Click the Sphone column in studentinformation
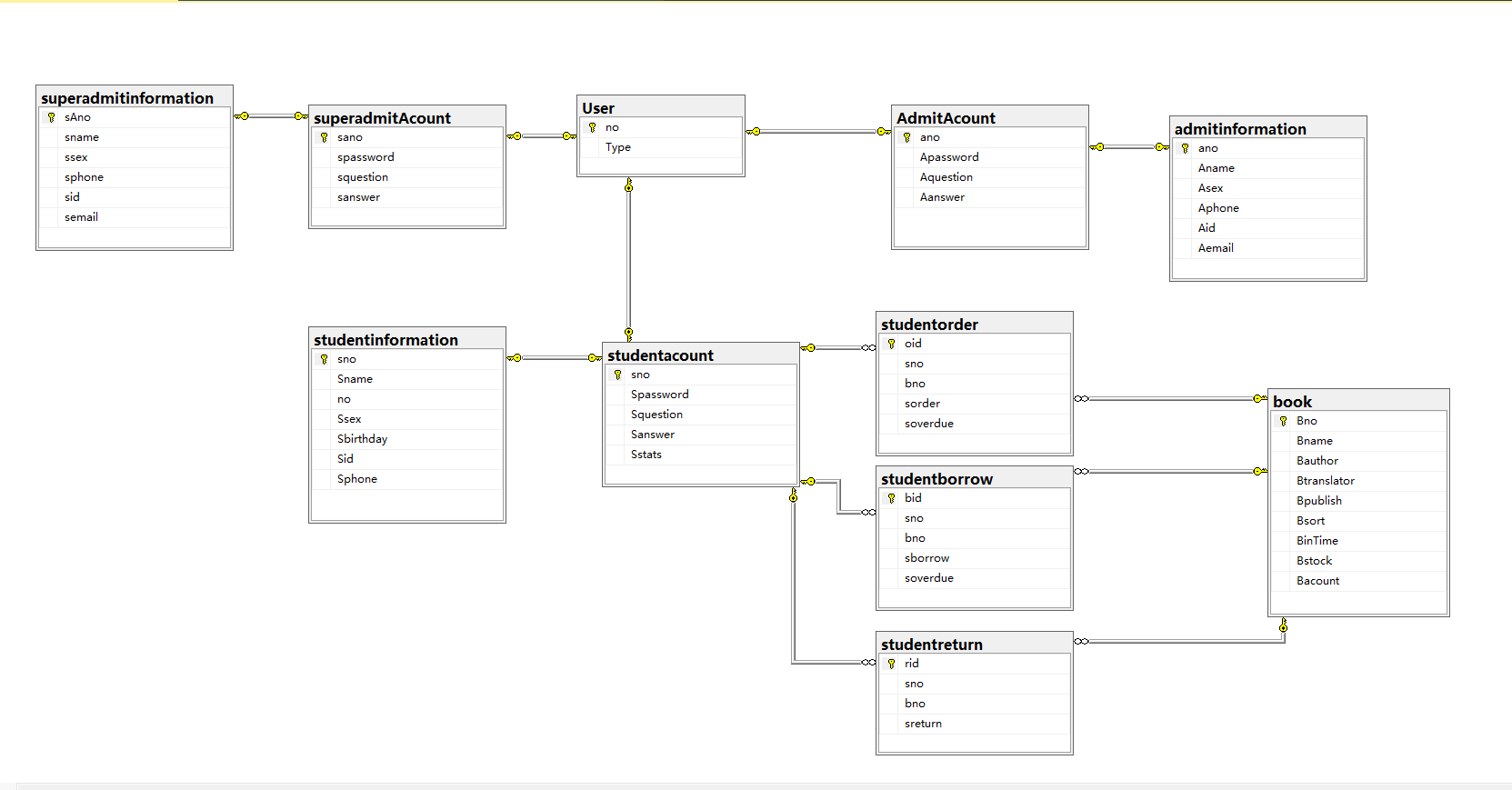The width and height of the screenshot is (1512, 790). point(407,479)
